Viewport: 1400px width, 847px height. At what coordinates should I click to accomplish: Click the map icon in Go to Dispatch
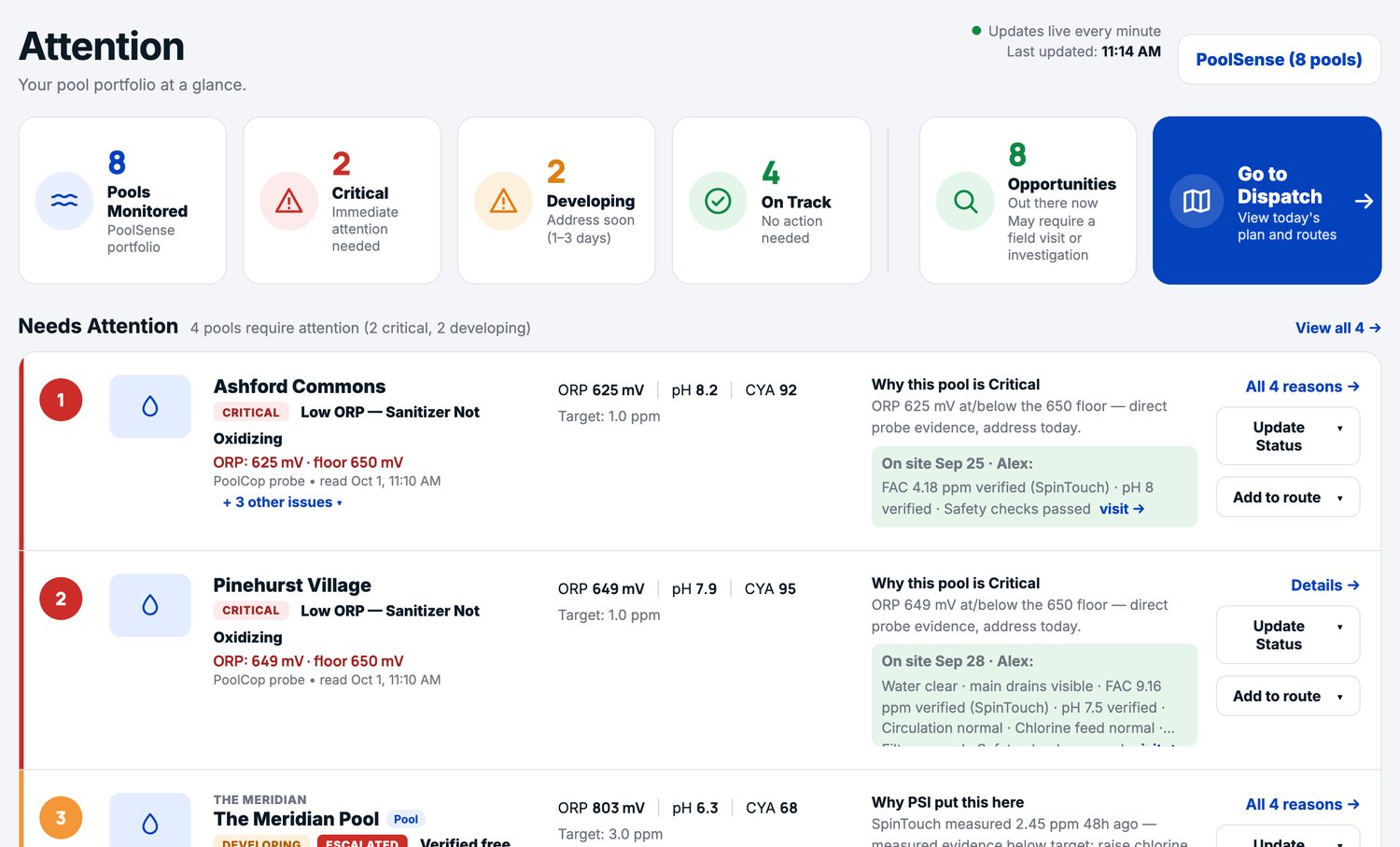click(x=1197, y=201)
